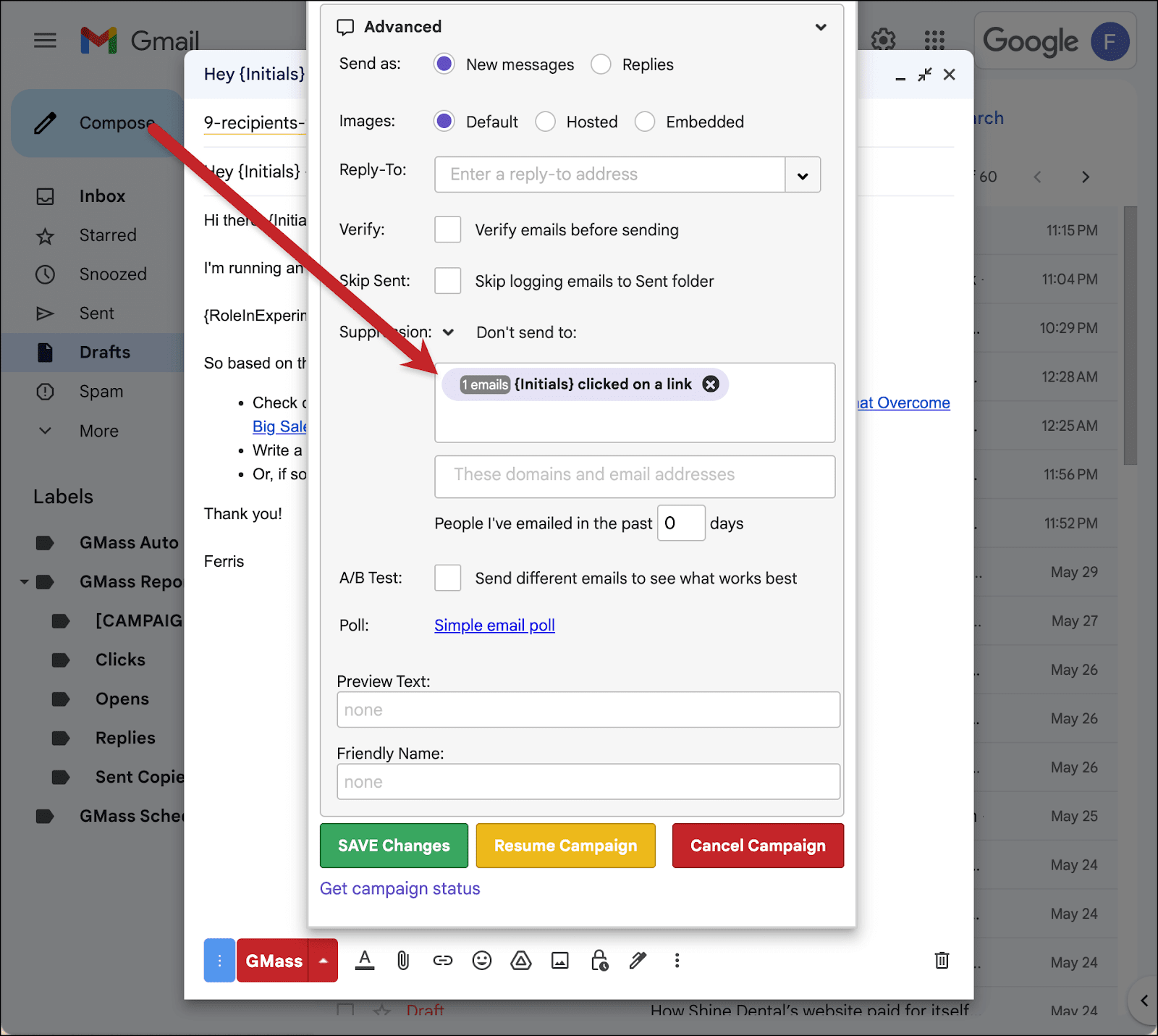Open Get campaign status link
Image resolution: width=1158 pixels, height=1036 pixels.
pyautogui.click(x=400, y=888)
